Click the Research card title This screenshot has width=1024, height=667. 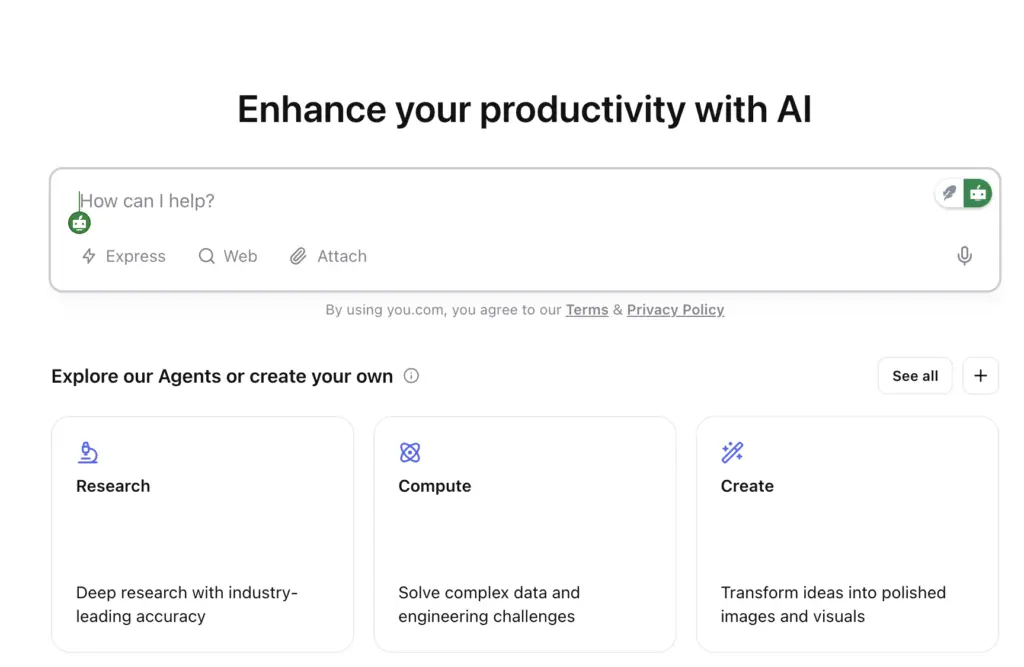click(x=113, y=486)
